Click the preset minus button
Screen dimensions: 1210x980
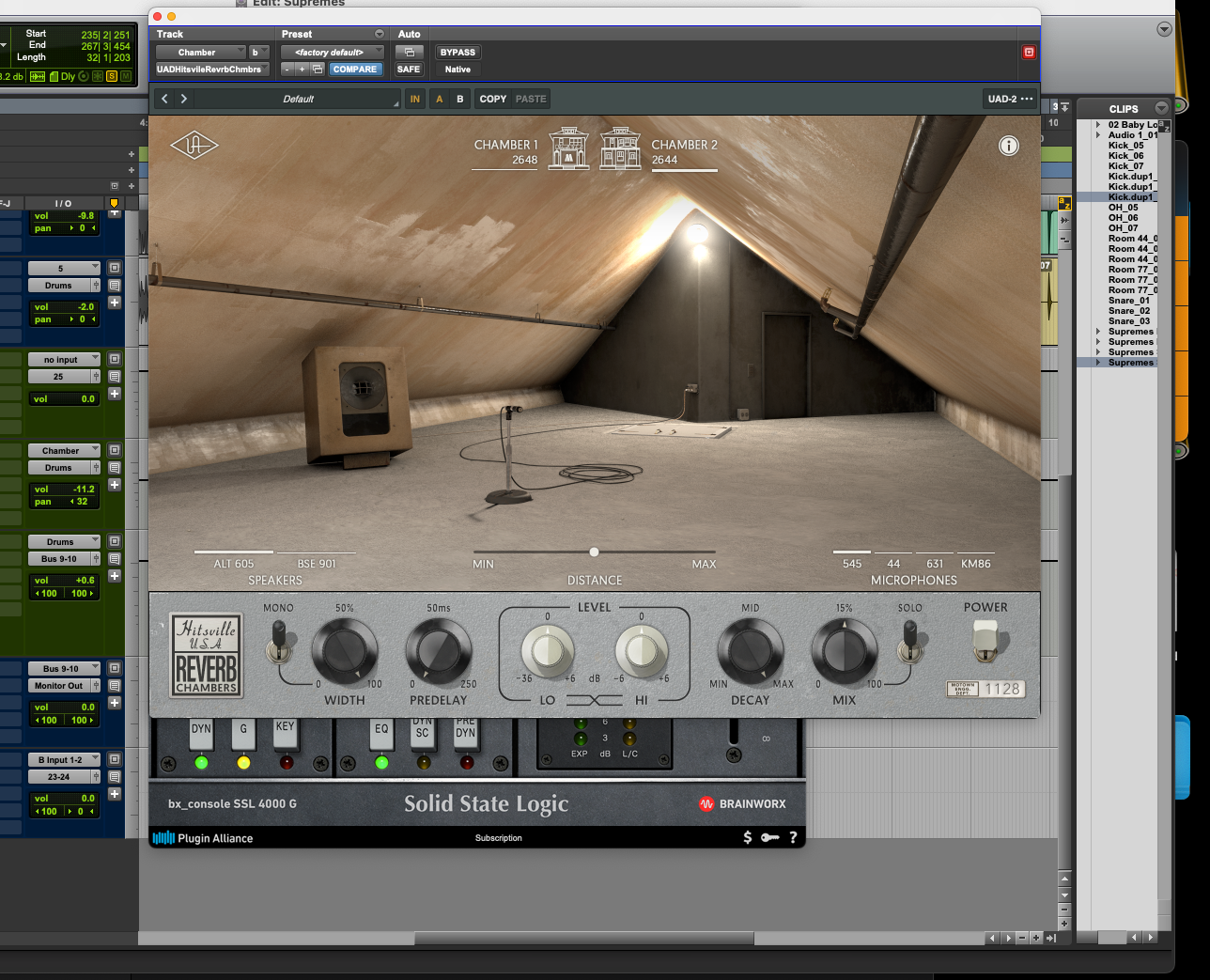click(x=287, y=70)
